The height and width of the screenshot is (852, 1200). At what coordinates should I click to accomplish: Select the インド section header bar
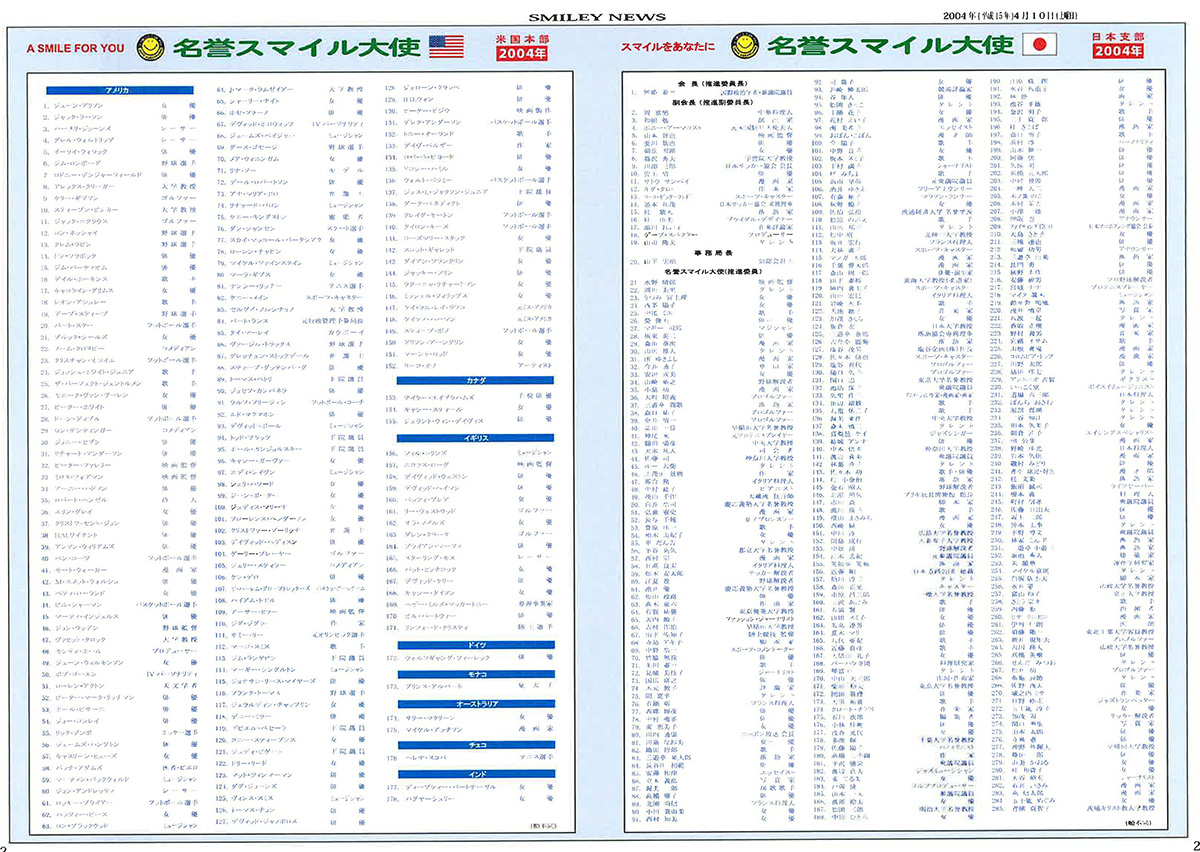pos(475,774)
